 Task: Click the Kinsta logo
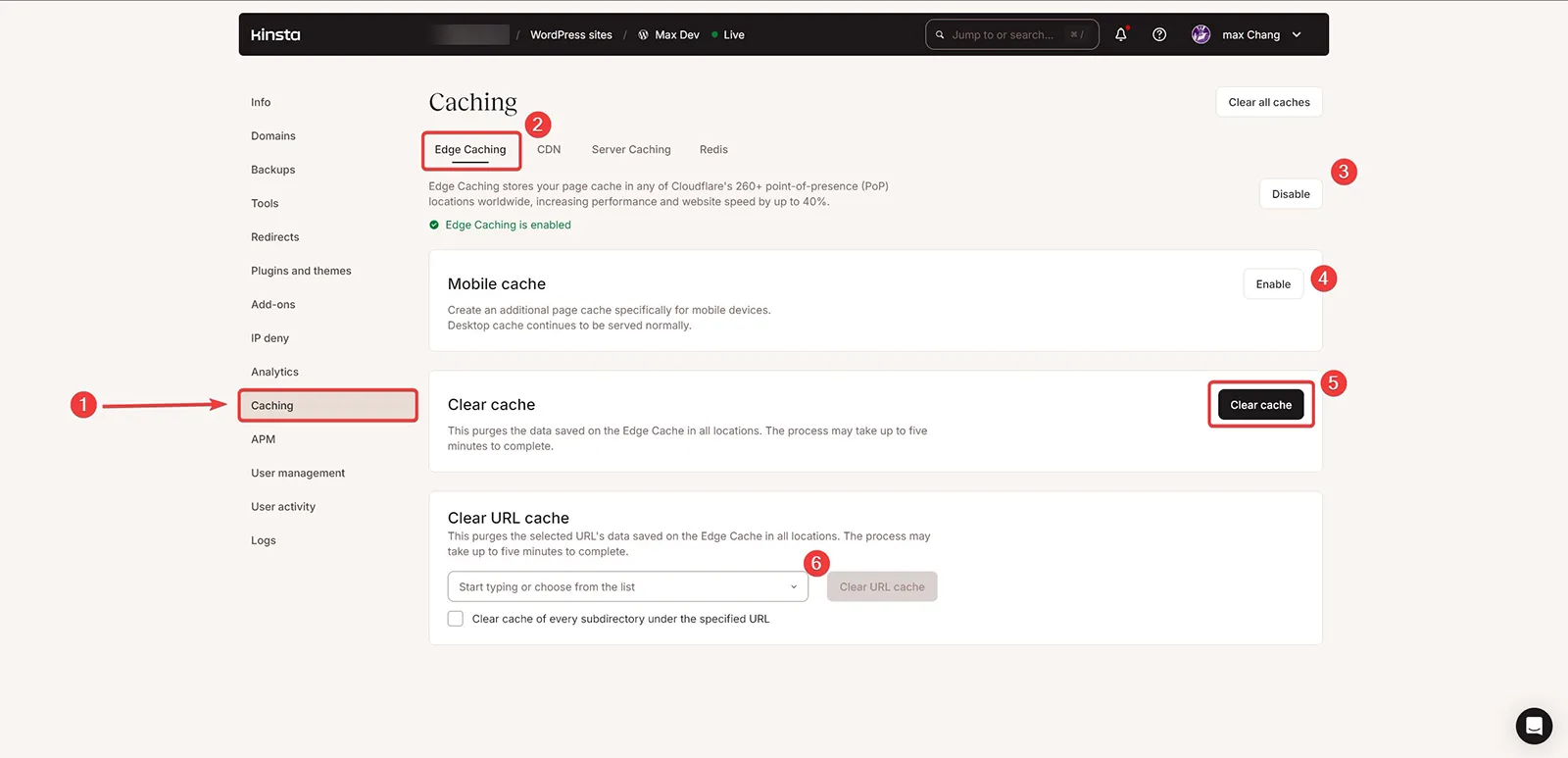(275, 34)
